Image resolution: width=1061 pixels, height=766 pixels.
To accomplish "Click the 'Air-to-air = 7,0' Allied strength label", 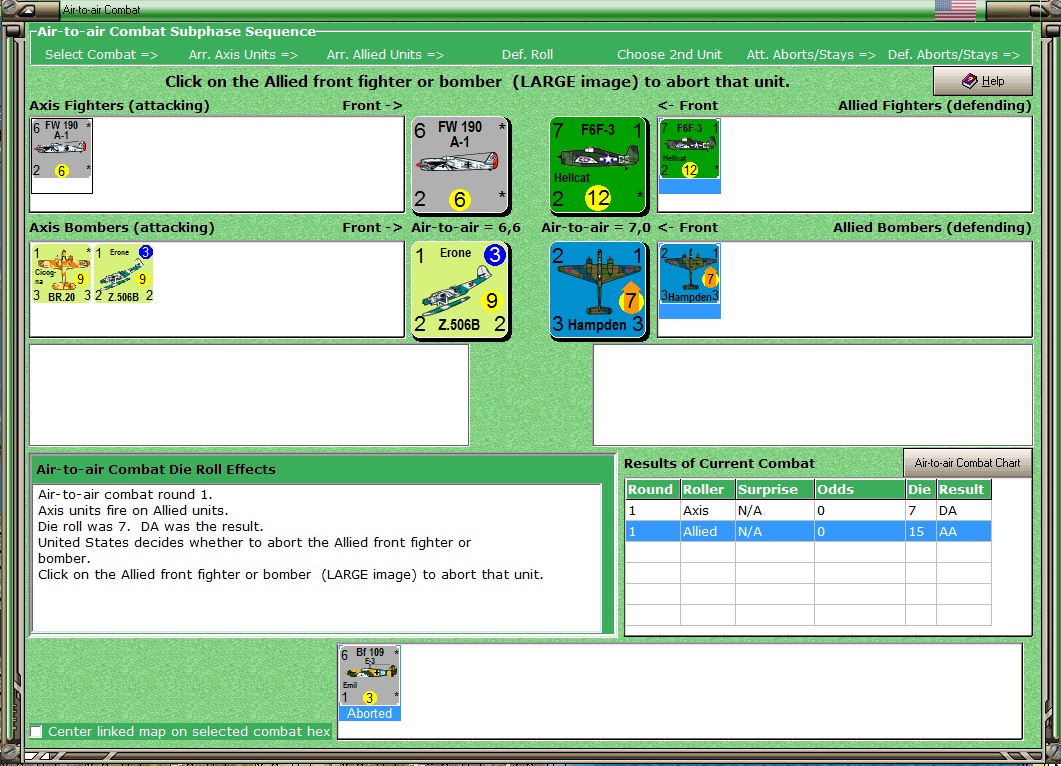I will (x=595, y=228).
